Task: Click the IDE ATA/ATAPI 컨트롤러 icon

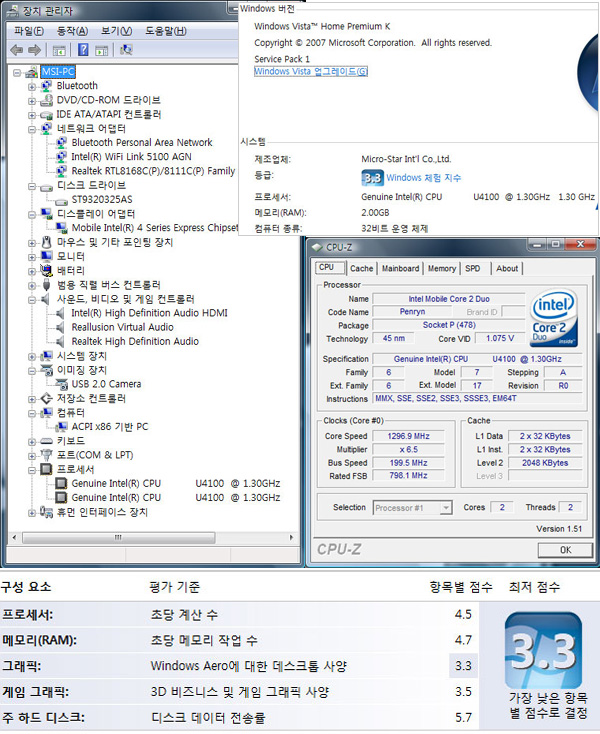Action: 46,115
